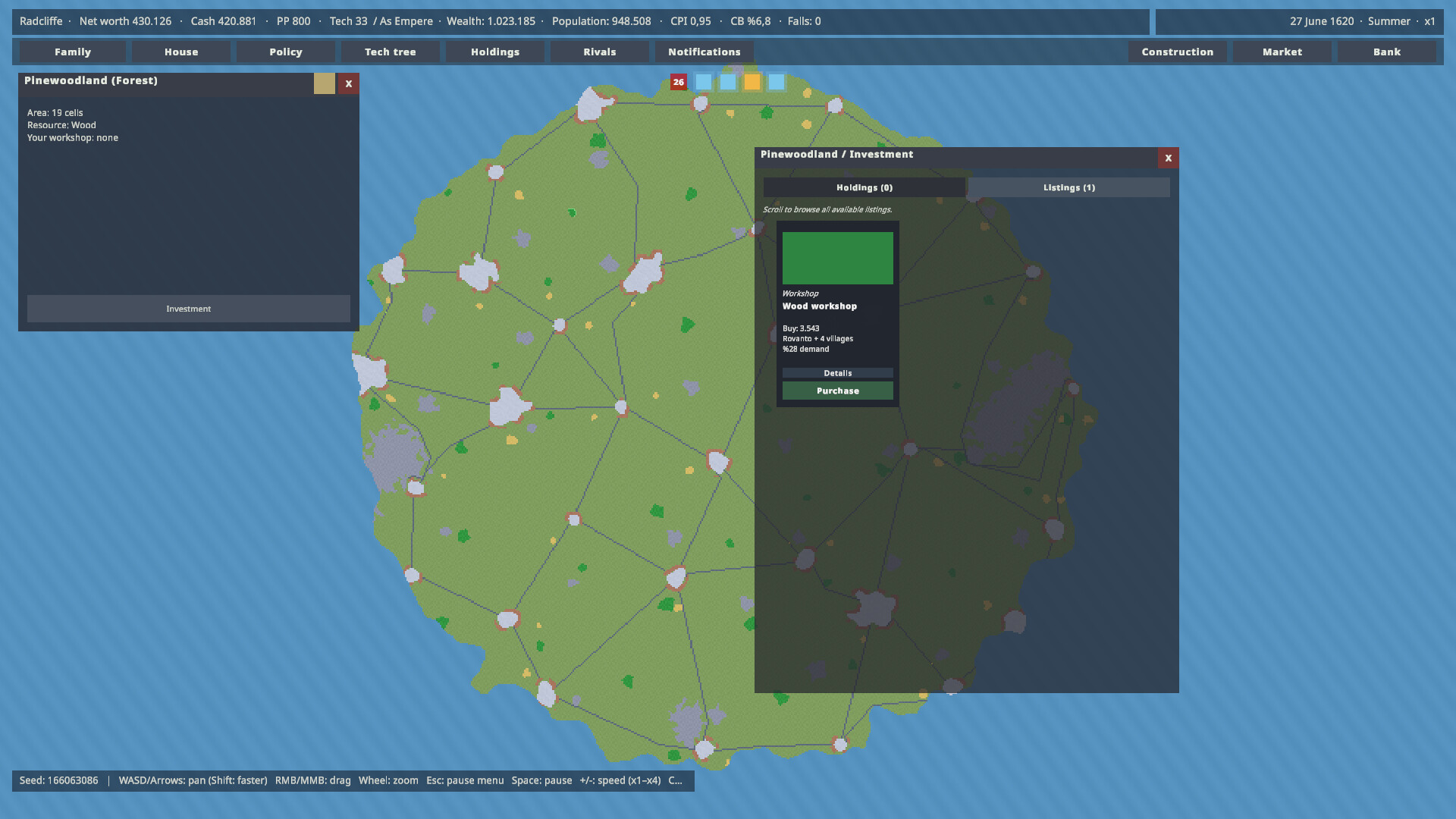Click 'Seed: 166063086' in the bottom bar

[59, 780]
